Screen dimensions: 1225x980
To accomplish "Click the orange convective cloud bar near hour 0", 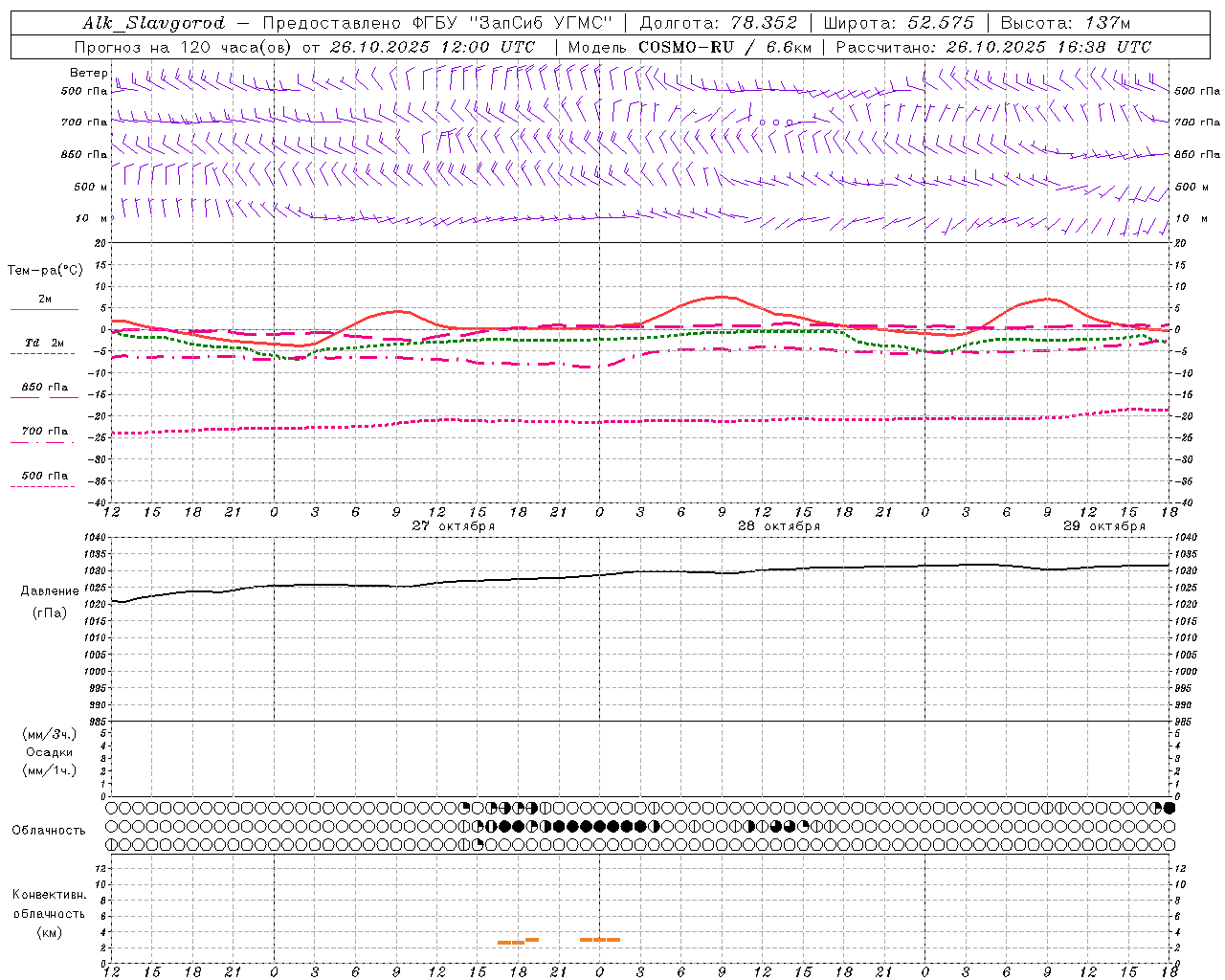I will click(600, 940).
